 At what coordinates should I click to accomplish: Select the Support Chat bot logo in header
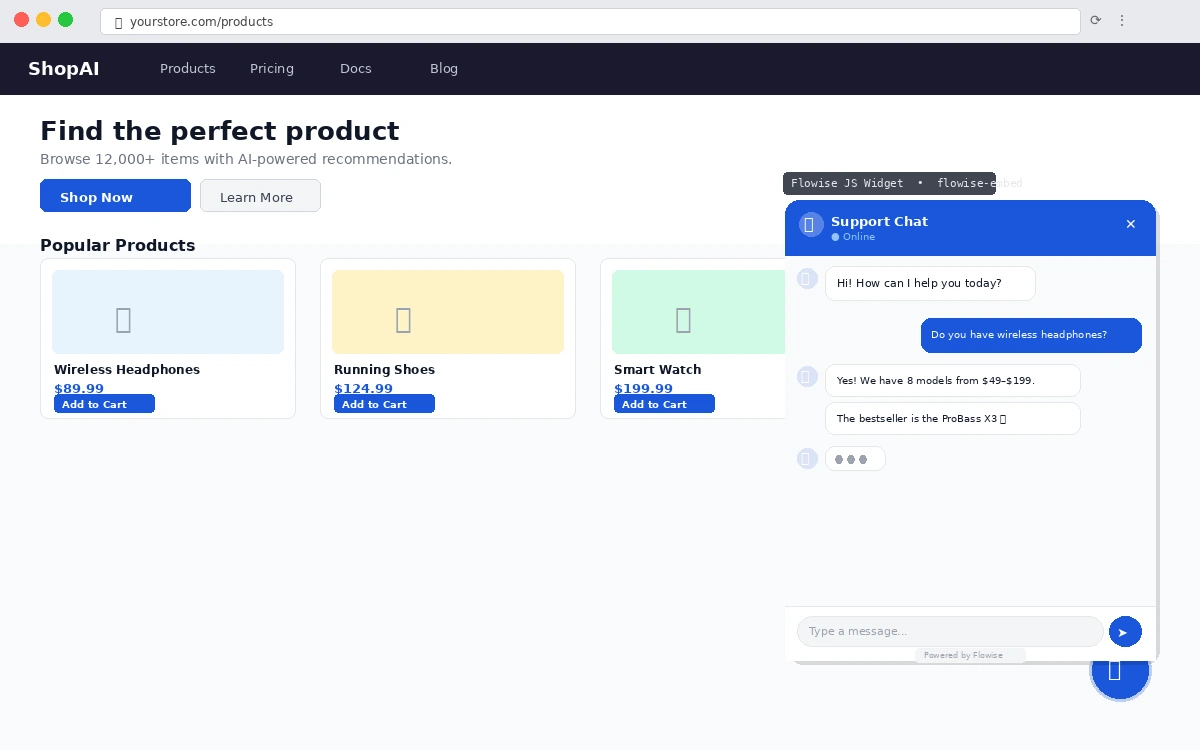pos(810,224)
